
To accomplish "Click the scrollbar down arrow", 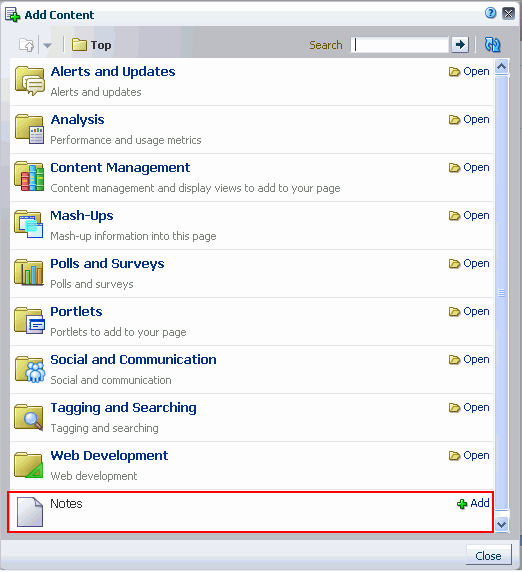I will tap(502, 524).
